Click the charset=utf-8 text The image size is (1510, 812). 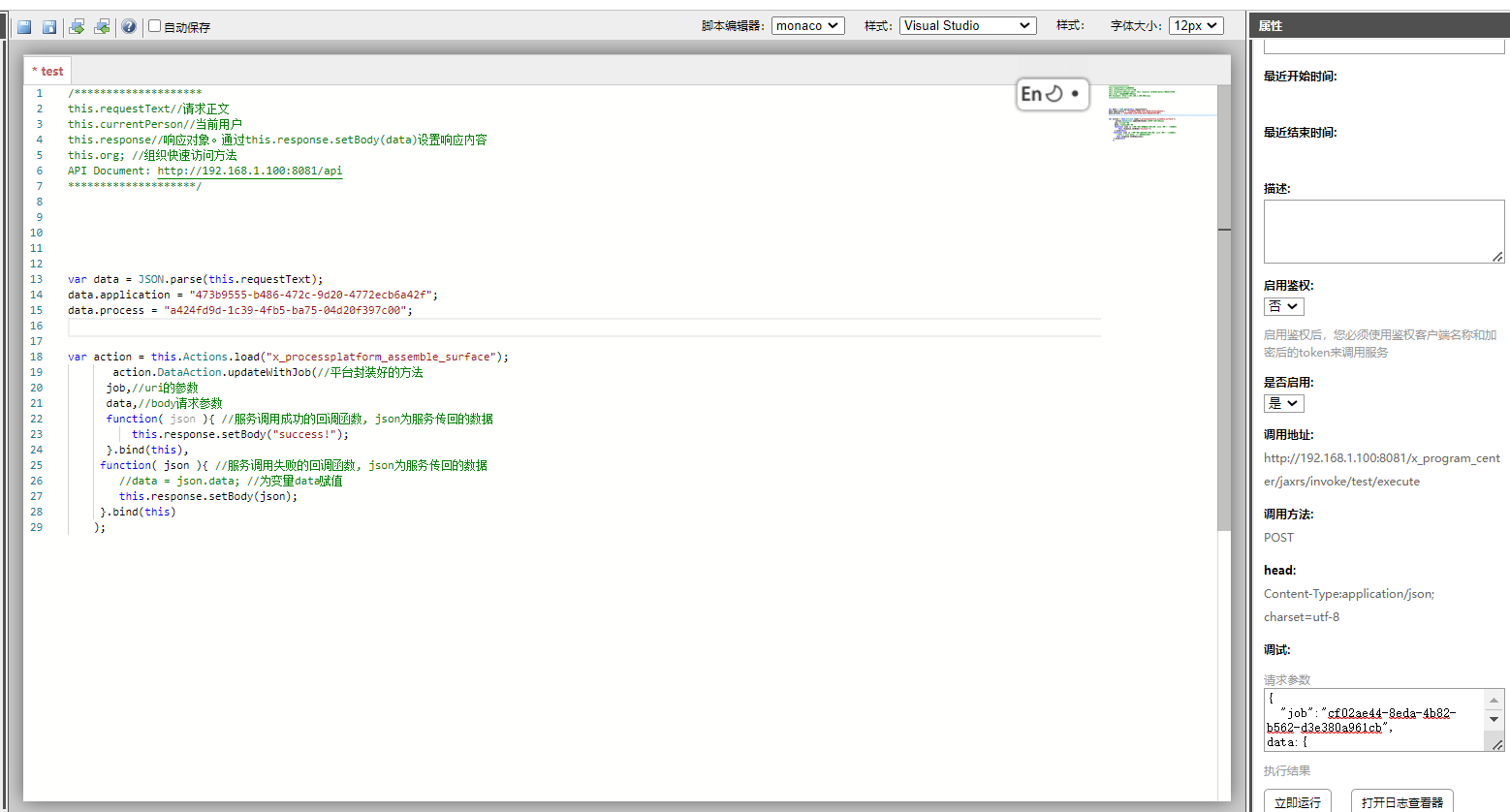[1302, 617]
